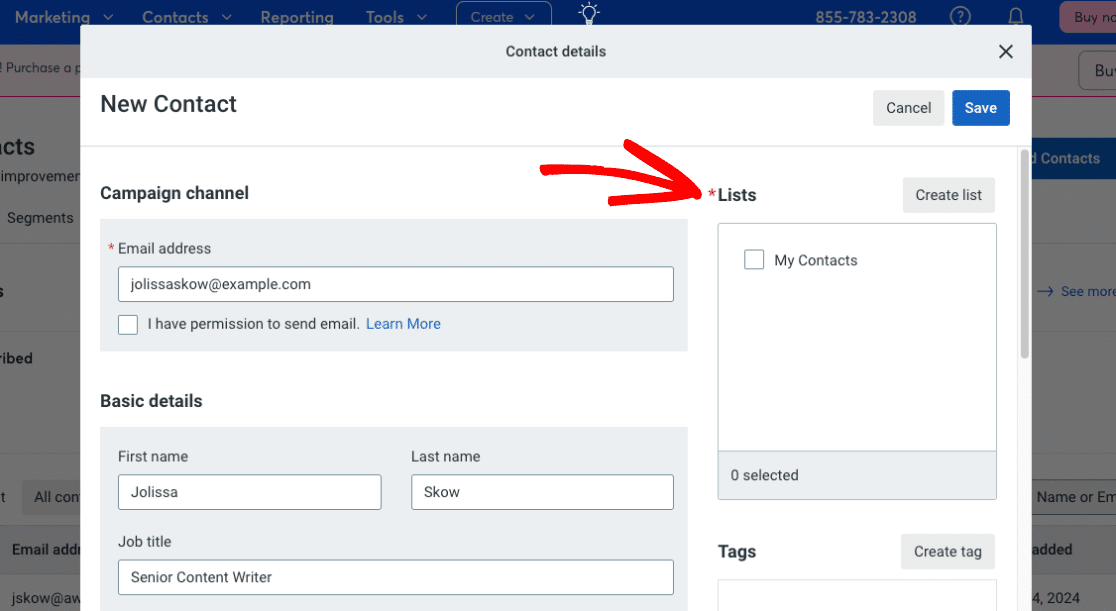Cancel the contact creation
Viewport: 1116px width, 611px height.
pos(908,107)
